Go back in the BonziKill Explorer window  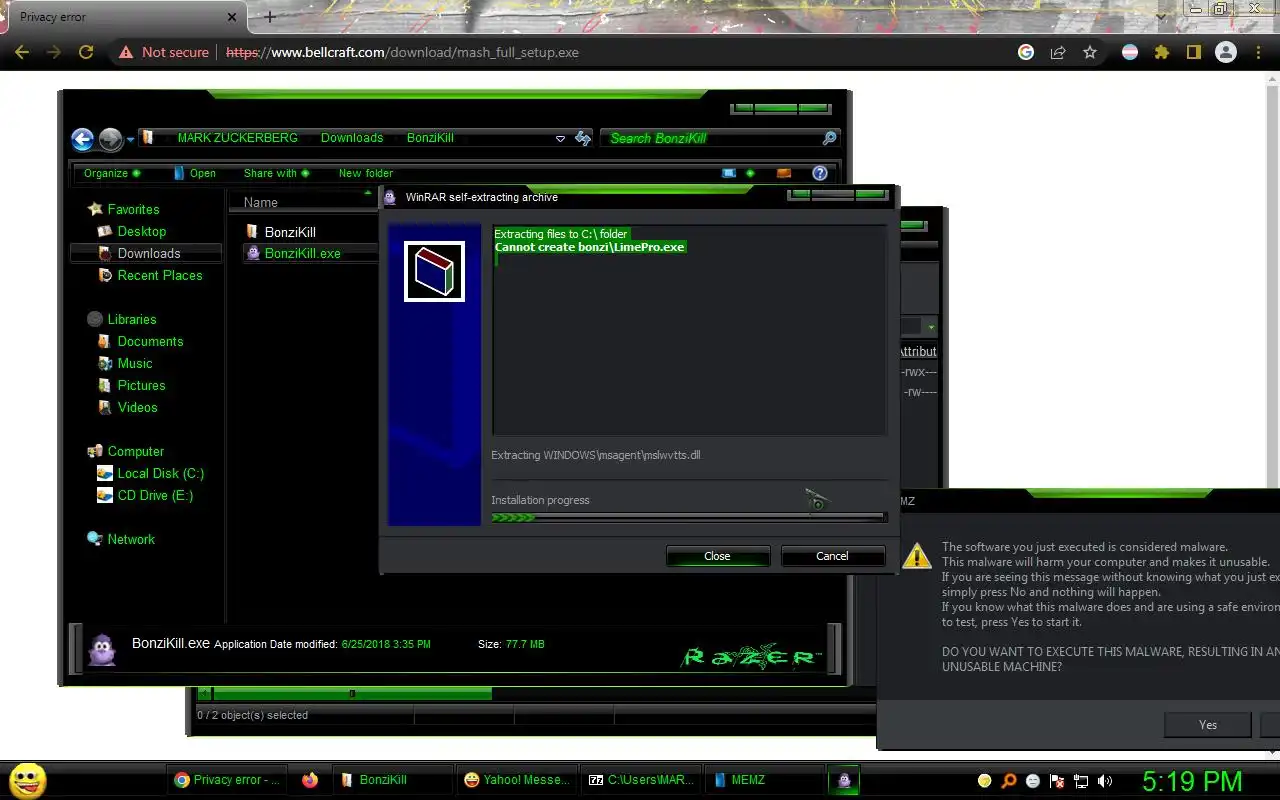tap(83, 139)
